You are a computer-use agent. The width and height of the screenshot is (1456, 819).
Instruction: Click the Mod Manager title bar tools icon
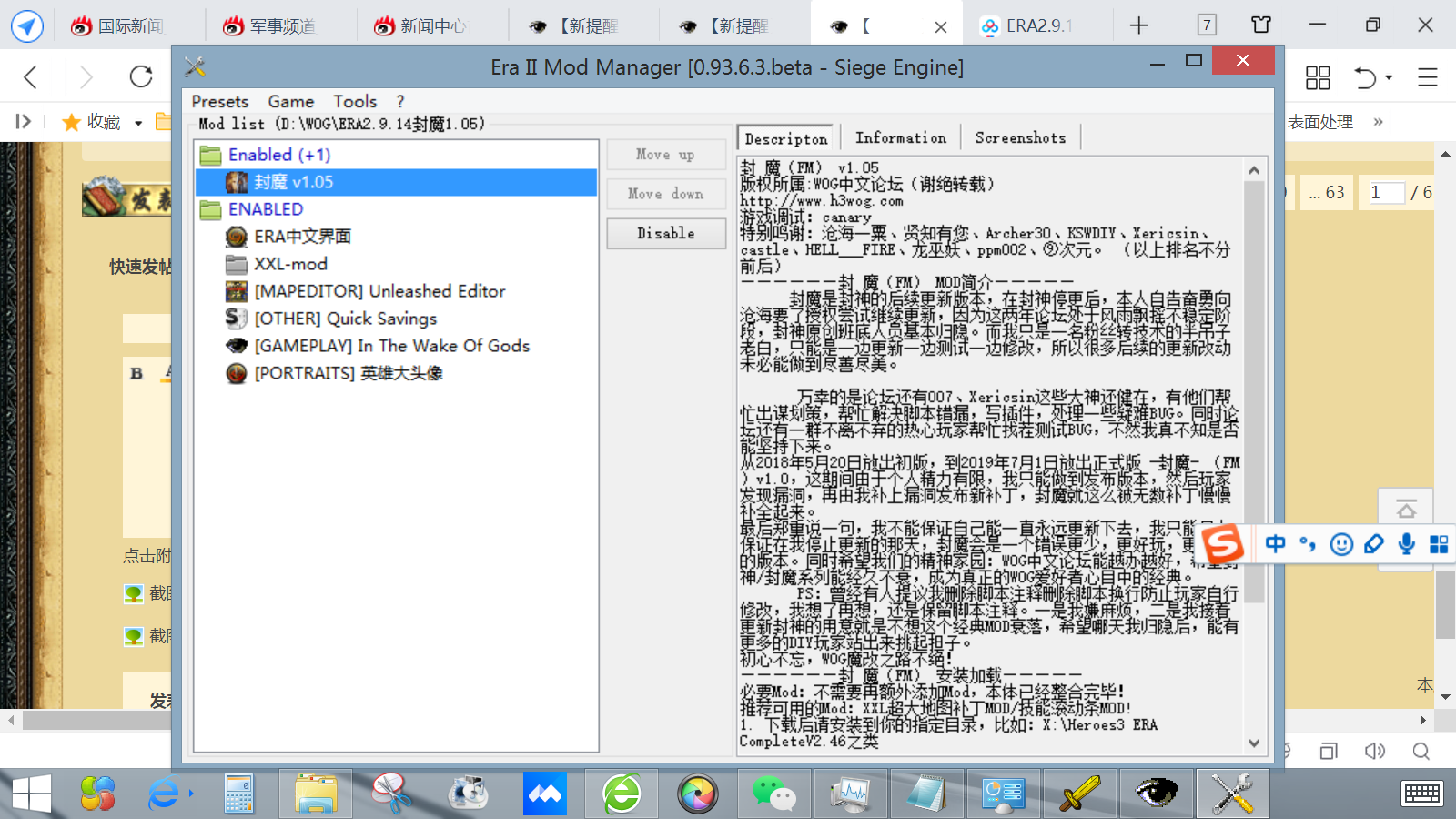point(195,66)
